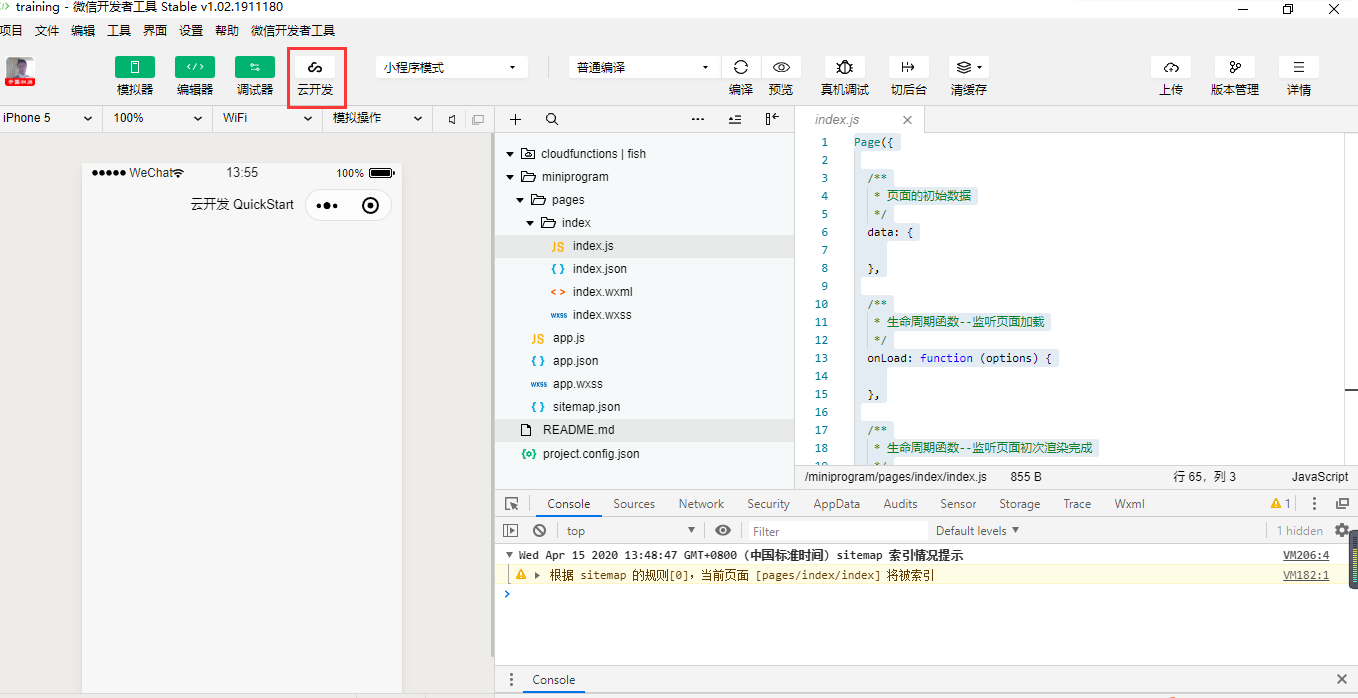
Task: Open the 模拟操作 dropdown
Action: coord(377,118)
